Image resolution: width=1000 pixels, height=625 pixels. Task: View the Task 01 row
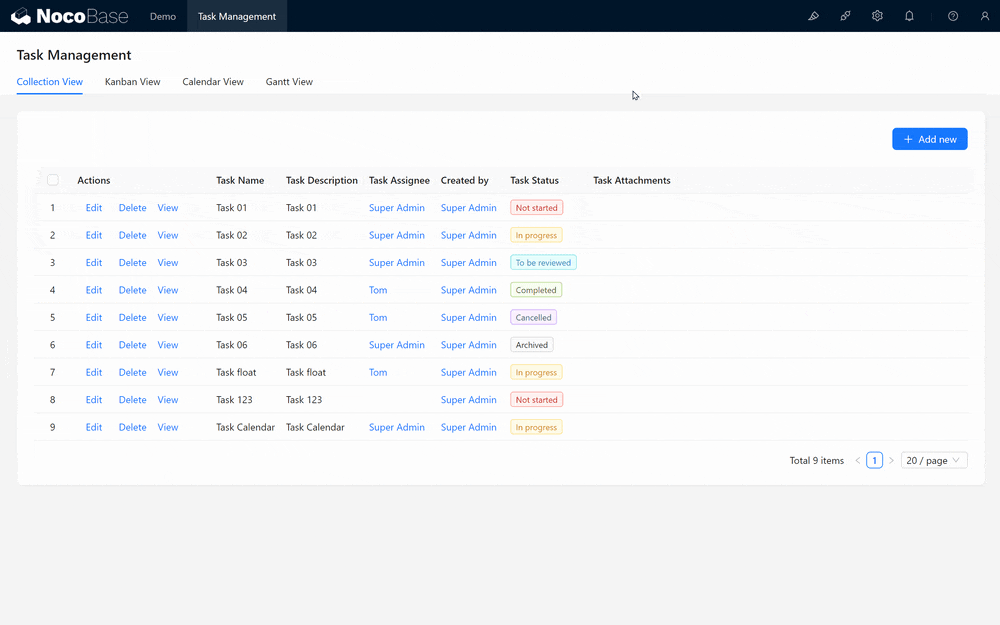point(168,208)
